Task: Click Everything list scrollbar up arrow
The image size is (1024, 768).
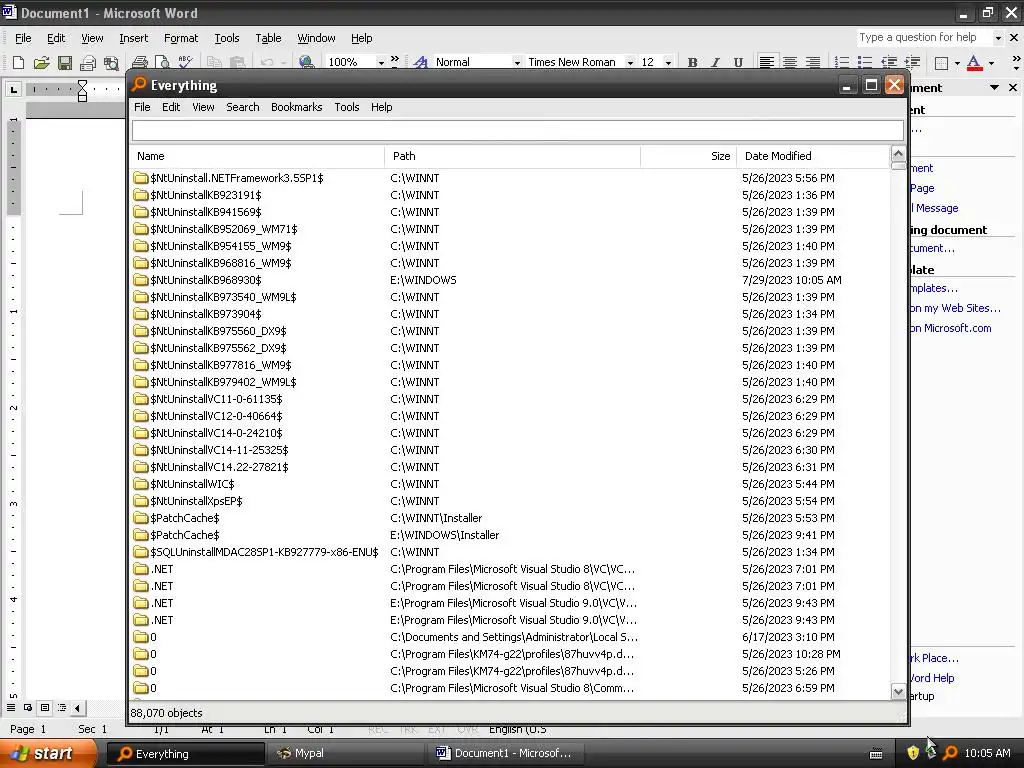Action: [898, 154]
